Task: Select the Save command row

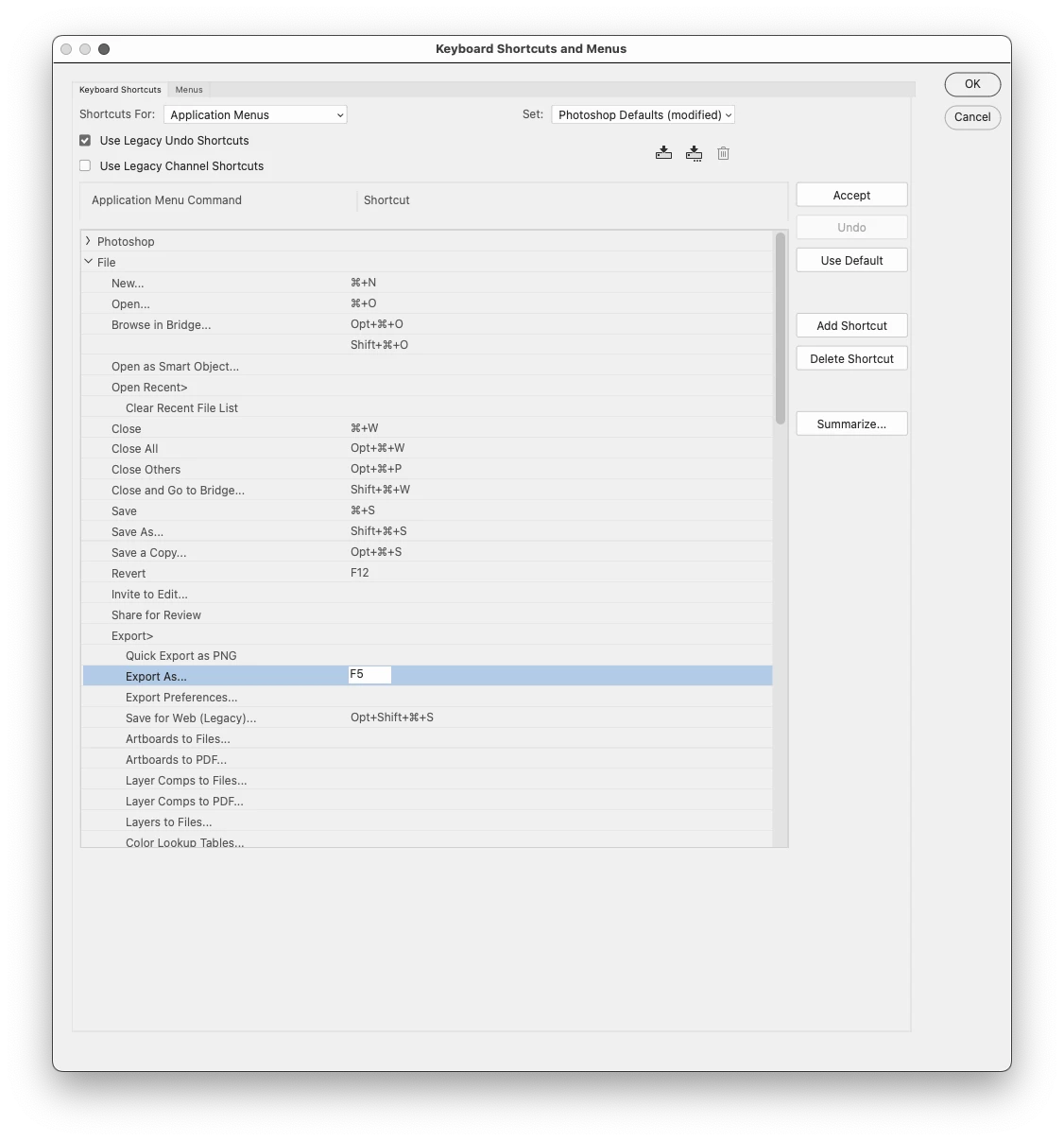Action: (x=427, y=510)
